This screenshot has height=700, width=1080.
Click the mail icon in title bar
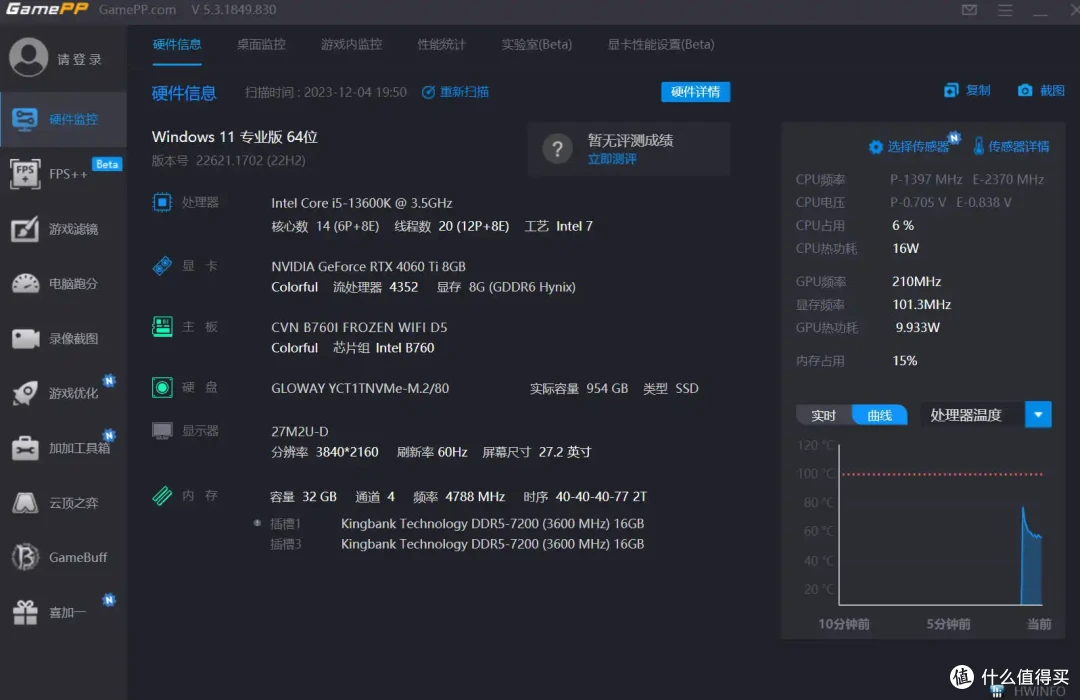[969, 10]
